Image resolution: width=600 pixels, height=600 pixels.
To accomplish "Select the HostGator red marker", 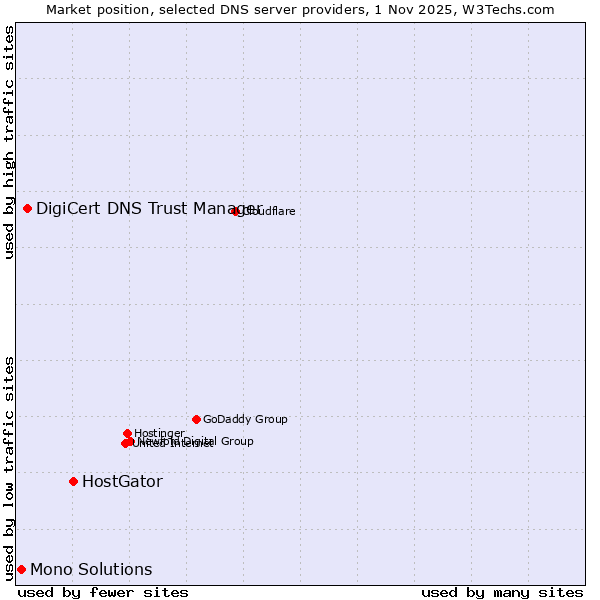I will click(x=73, y=481).
